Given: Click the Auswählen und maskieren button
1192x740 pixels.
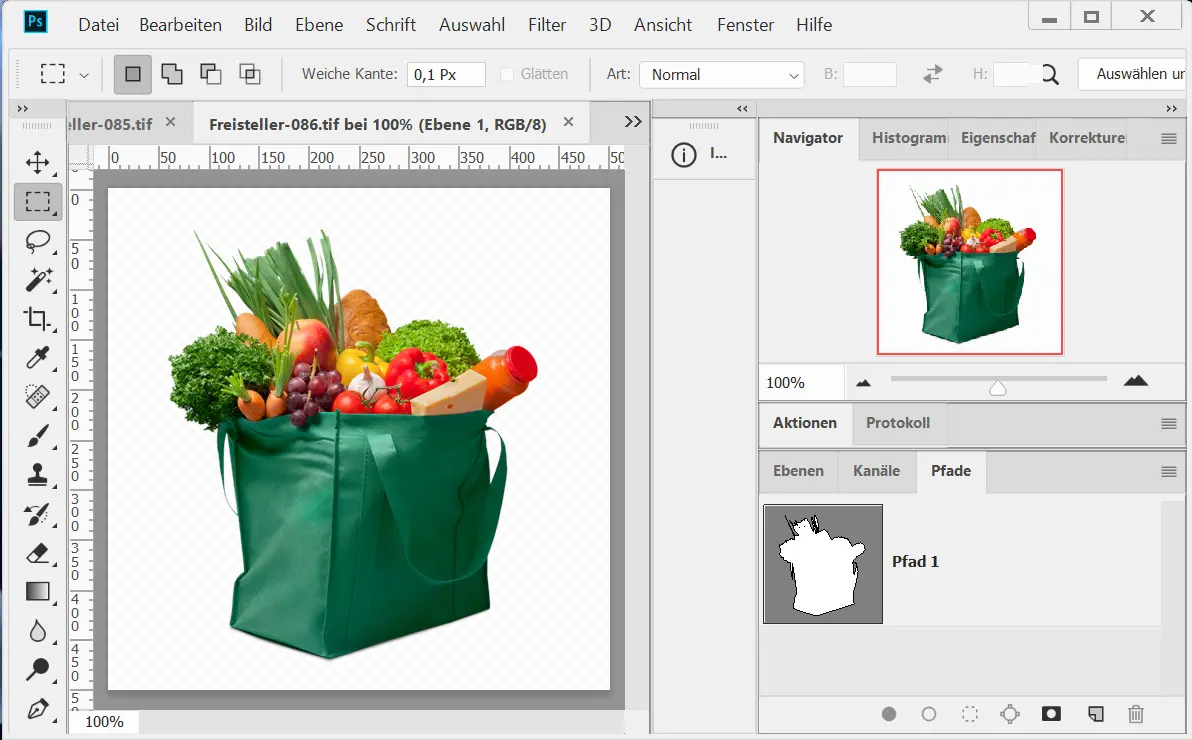Looking at the screenshot, I should click(x=1135, y=74).
